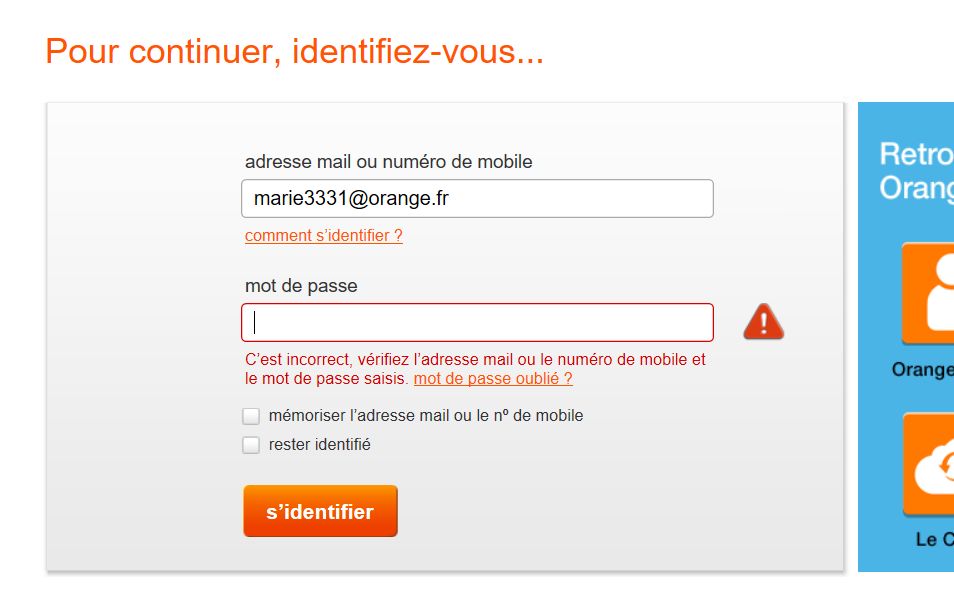
Task: Open the orange person account icon
Action: (x=929, y=293)
